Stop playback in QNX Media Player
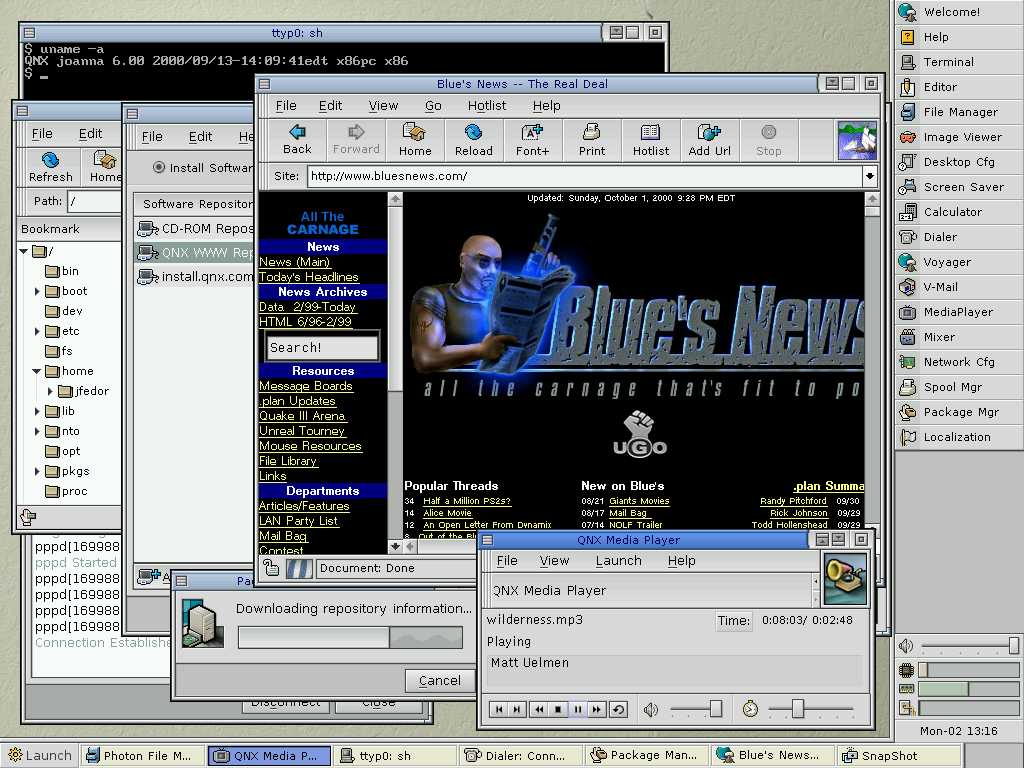The image size is (1024, 768). coord(558,709)
